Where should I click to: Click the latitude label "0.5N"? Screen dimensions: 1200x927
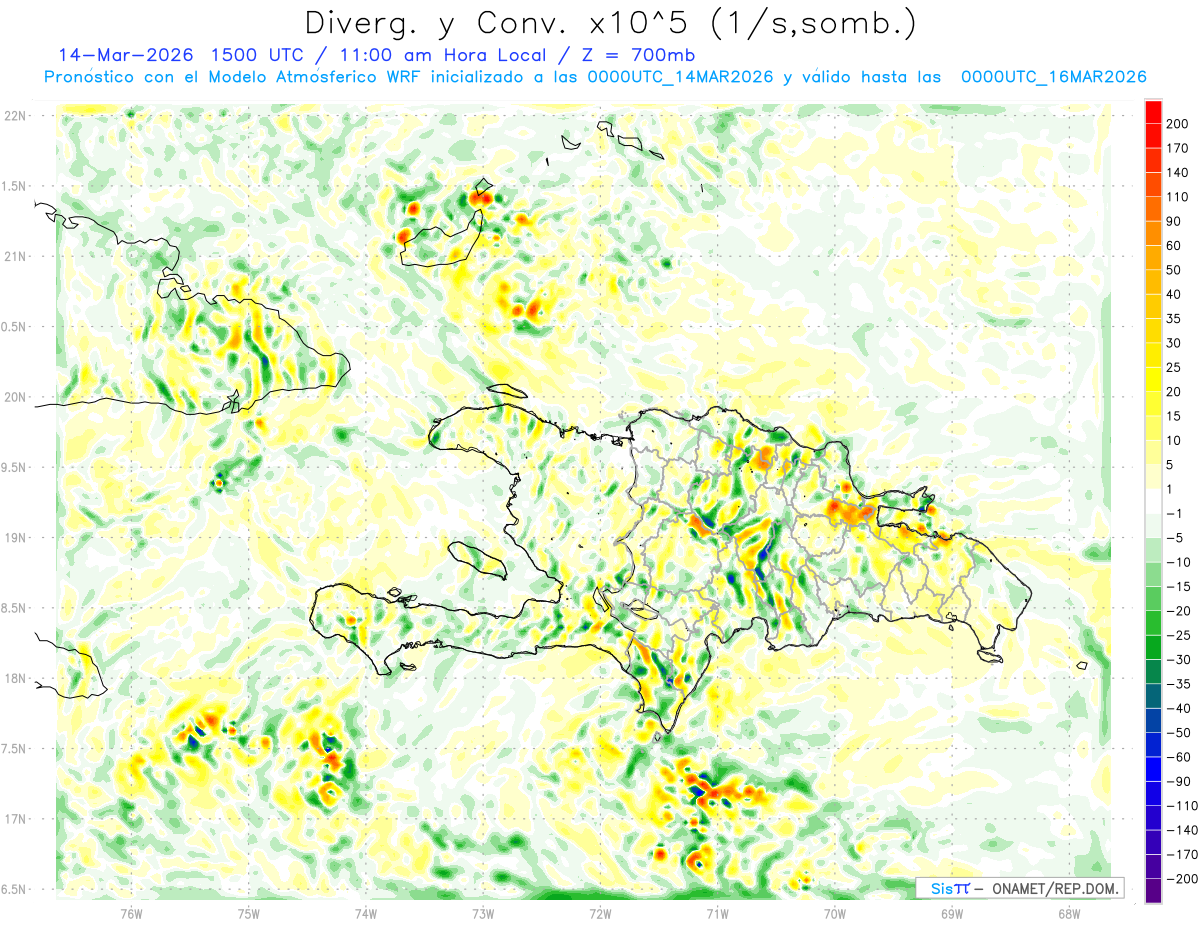click(13, 327)
